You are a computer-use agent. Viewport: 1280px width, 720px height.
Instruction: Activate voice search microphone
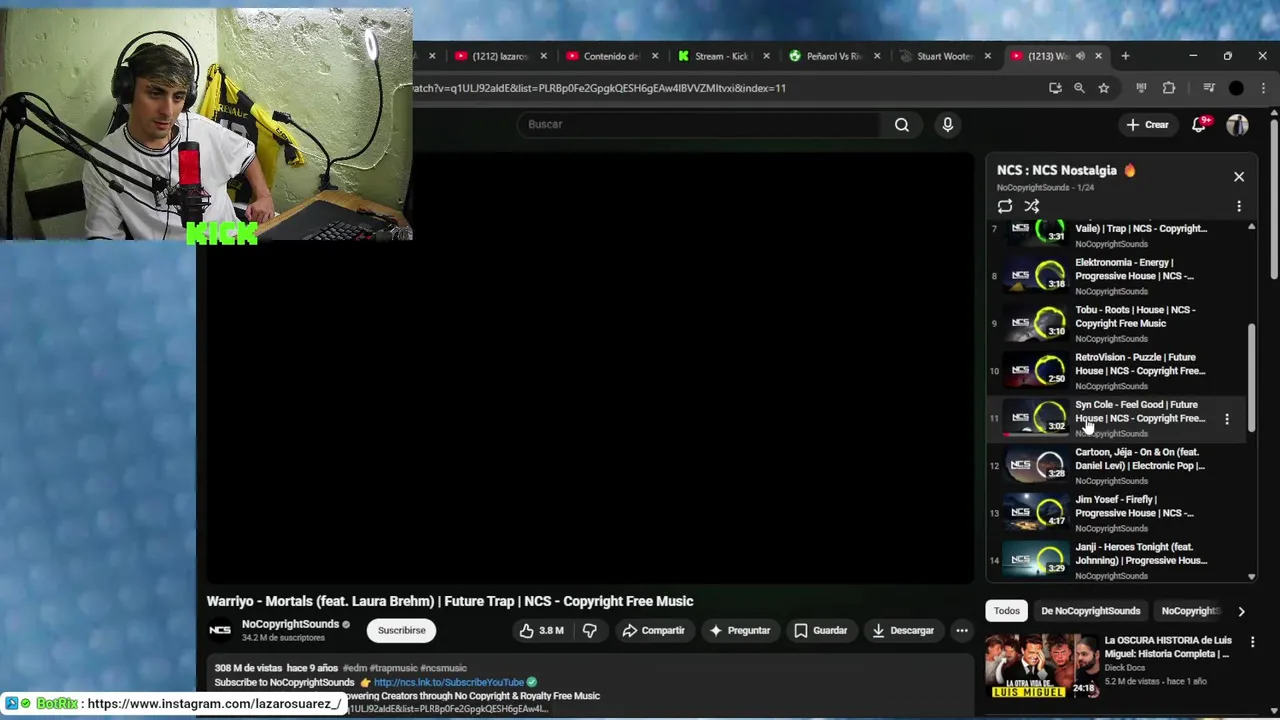947,125
